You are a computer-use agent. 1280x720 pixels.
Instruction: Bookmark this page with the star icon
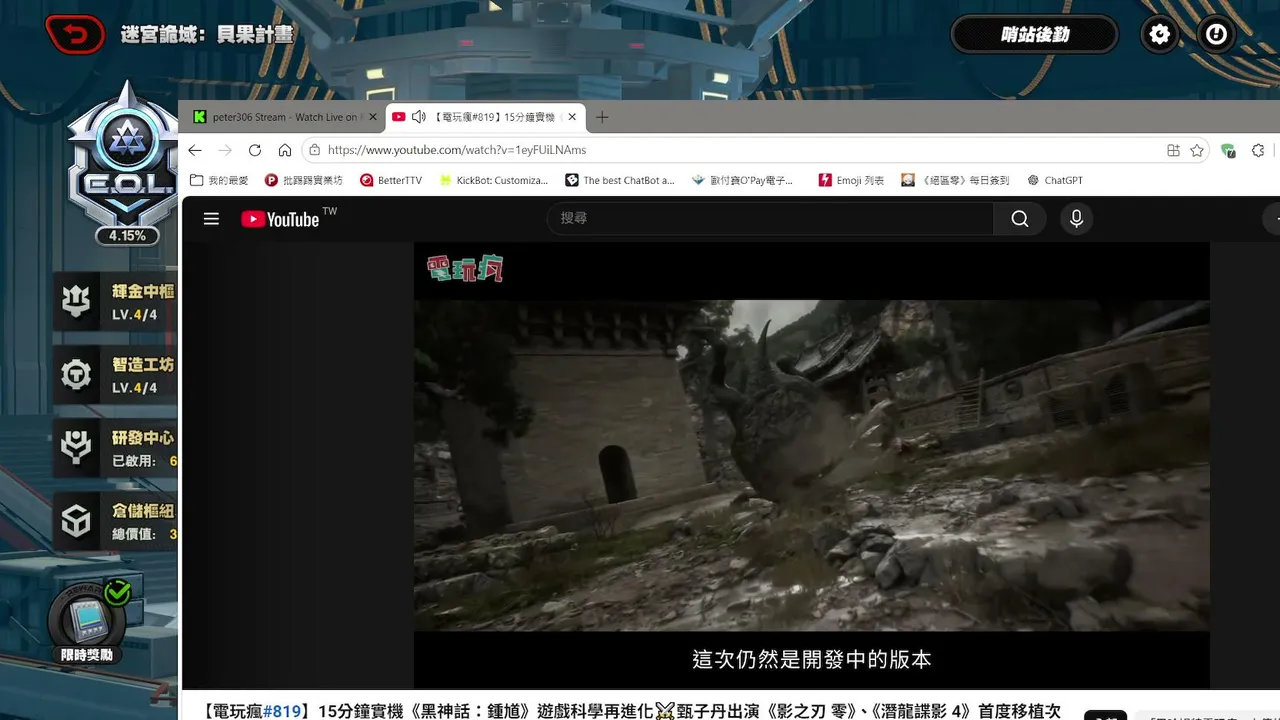point(1197,150)
